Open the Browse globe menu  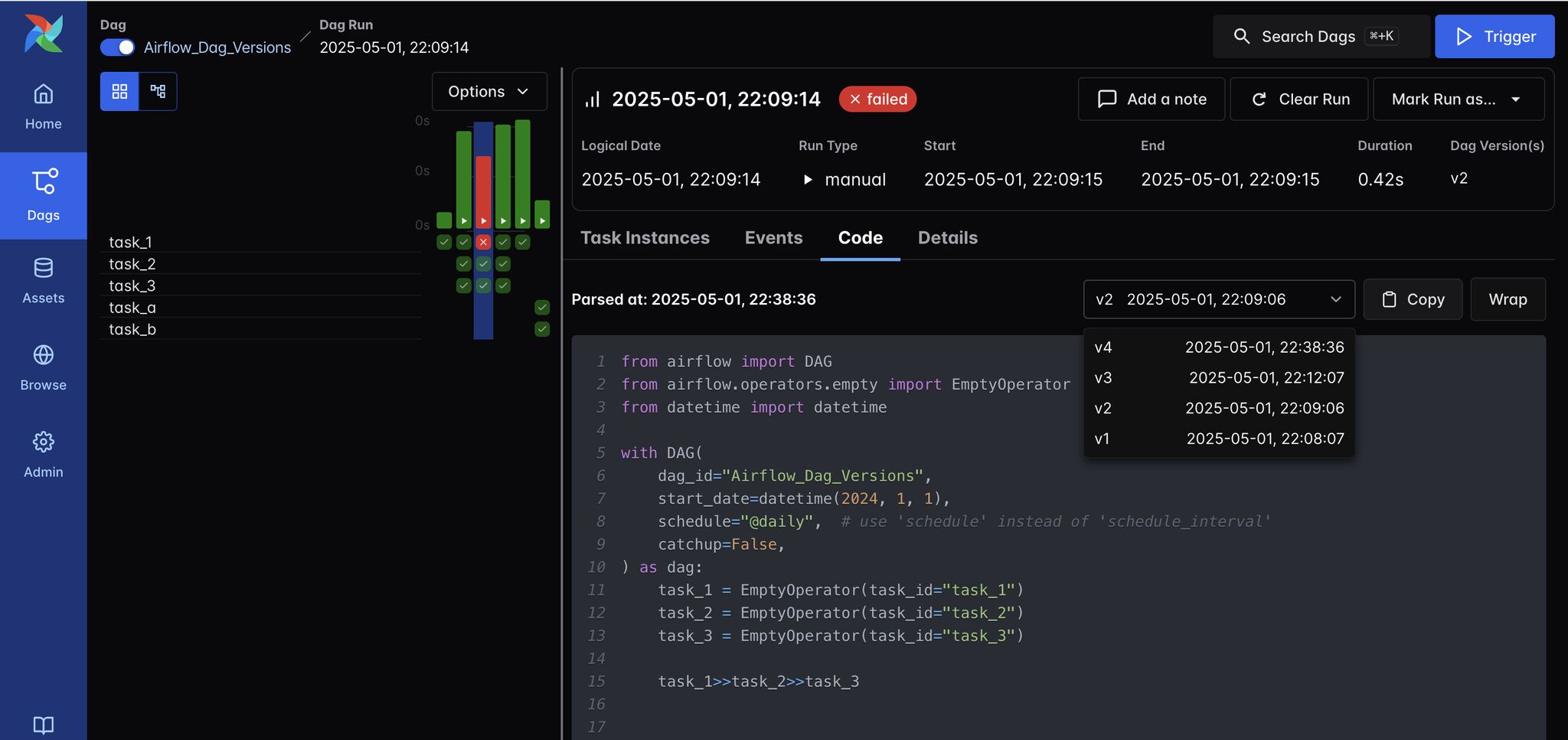pyautogui.click(x=43, y=368)
